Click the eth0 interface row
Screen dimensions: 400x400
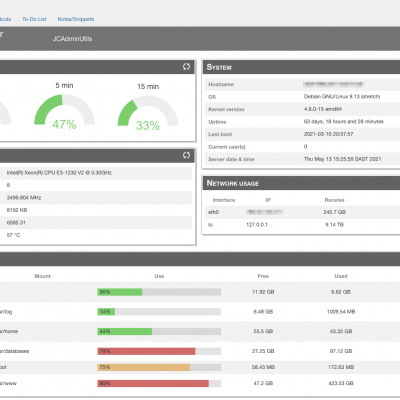pyautogui.click(x=301, y=212)
